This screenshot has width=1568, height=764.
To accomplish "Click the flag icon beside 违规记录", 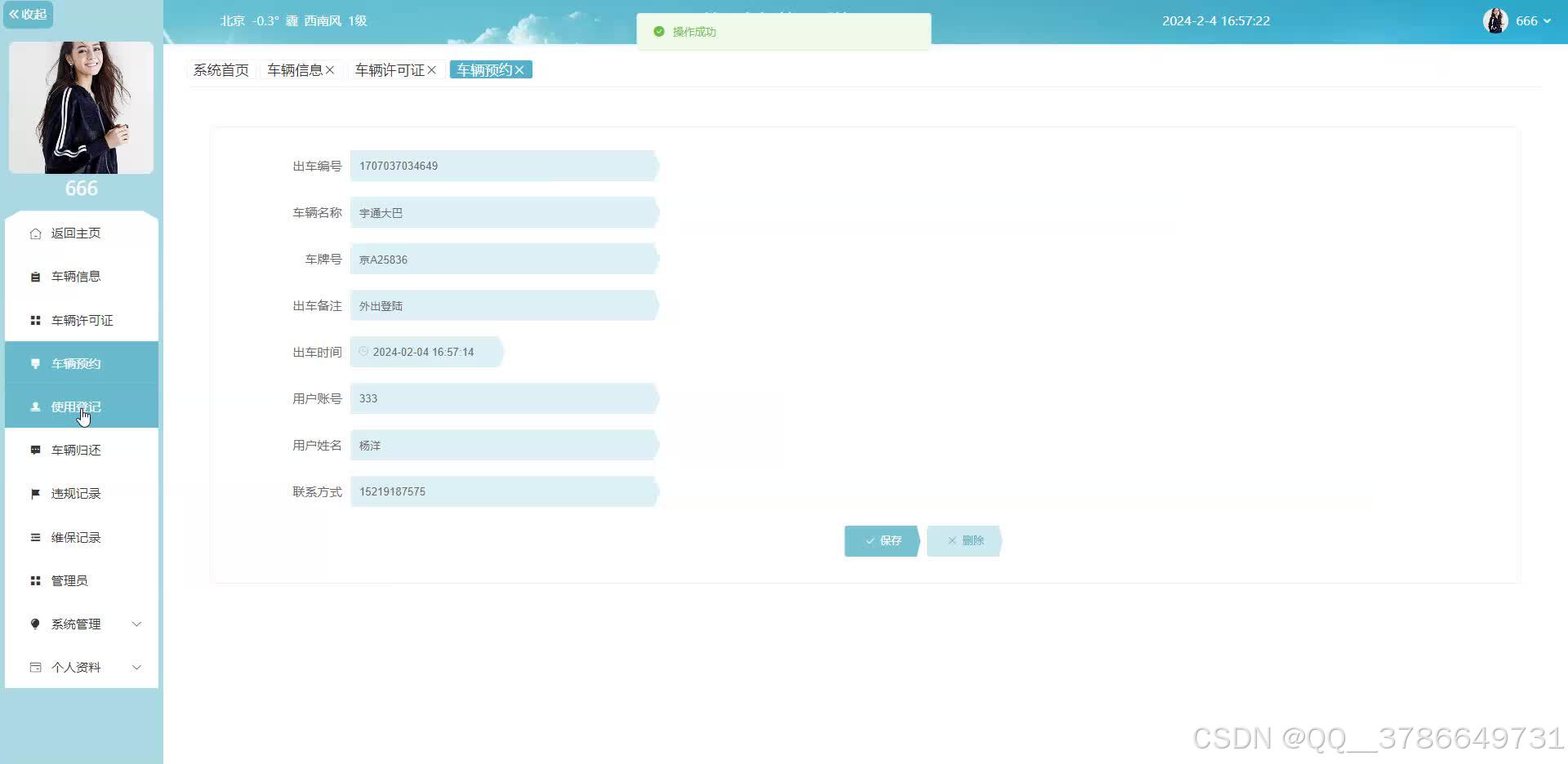I will tap(35, 494).
